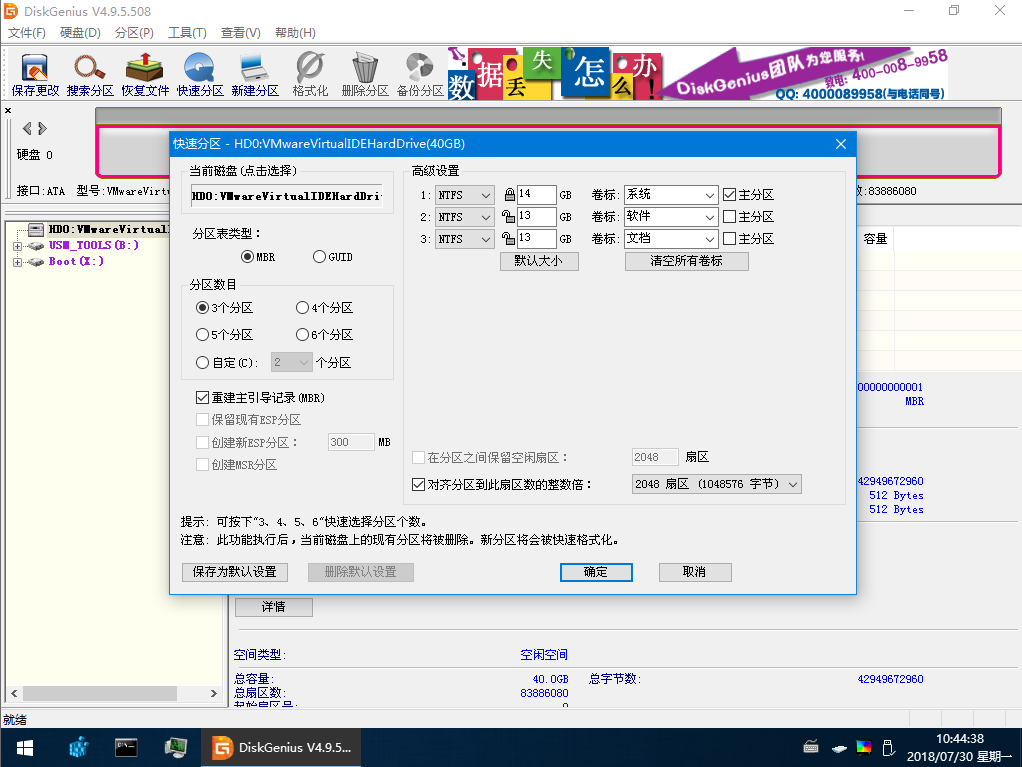
Task: Click the 新建分区 toolbar icon
Action: tap(255, 75)
